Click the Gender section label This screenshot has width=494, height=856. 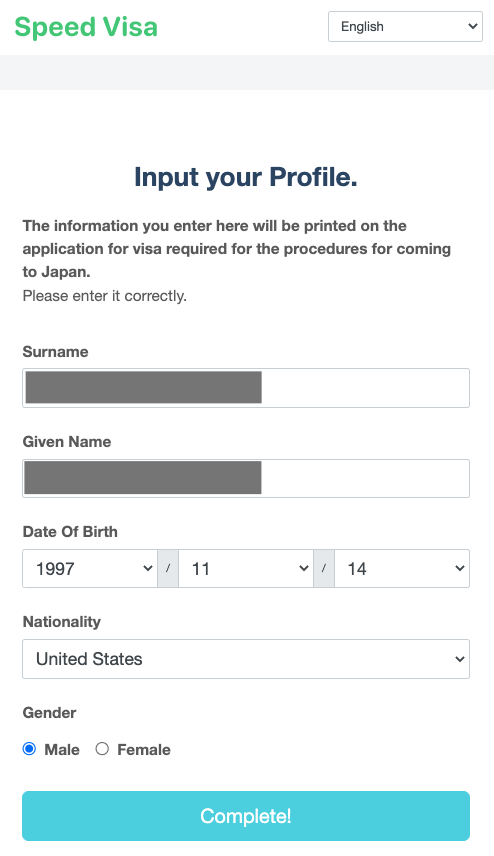coord(49,712)
